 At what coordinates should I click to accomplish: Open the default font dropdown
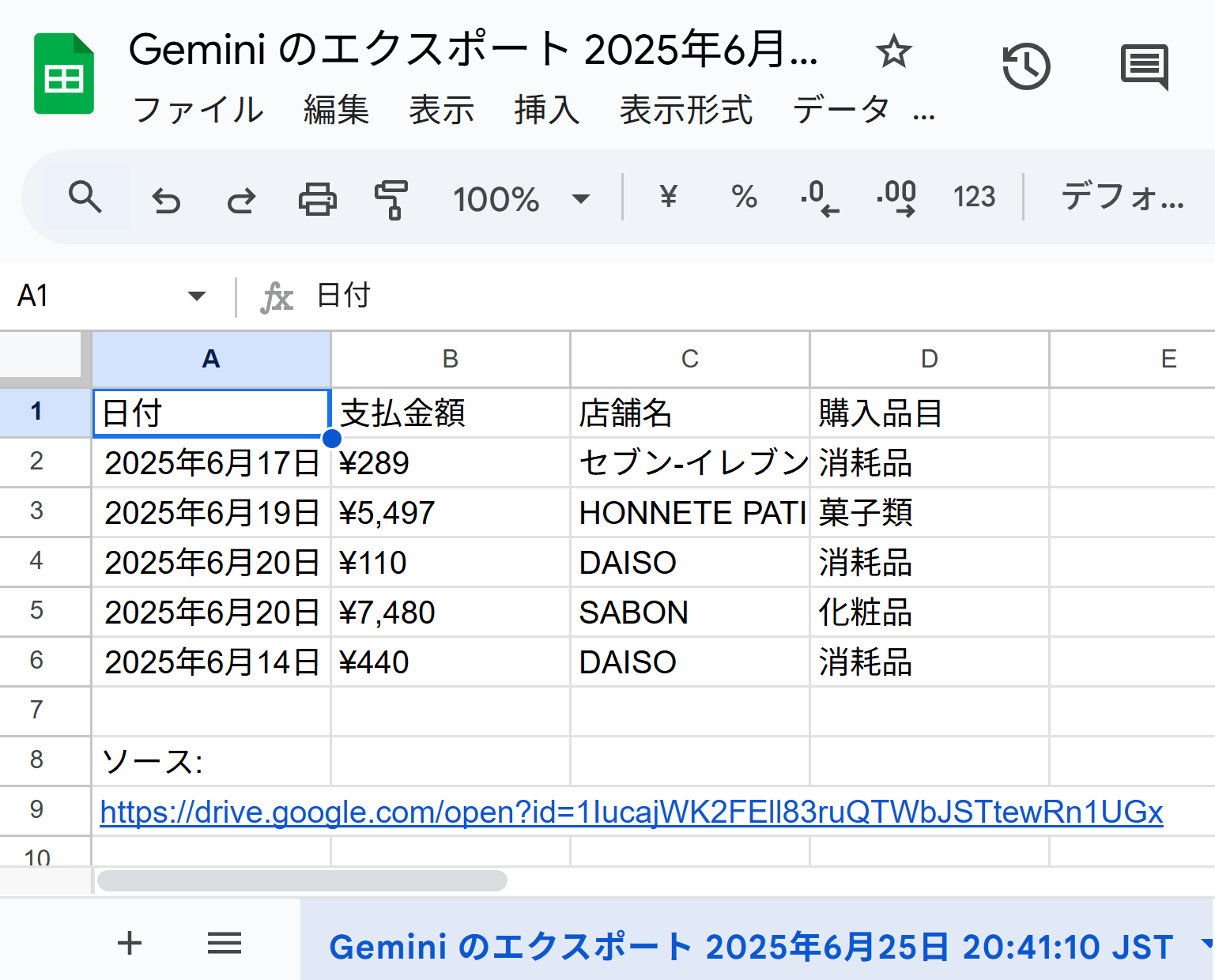click(1122, 197)
